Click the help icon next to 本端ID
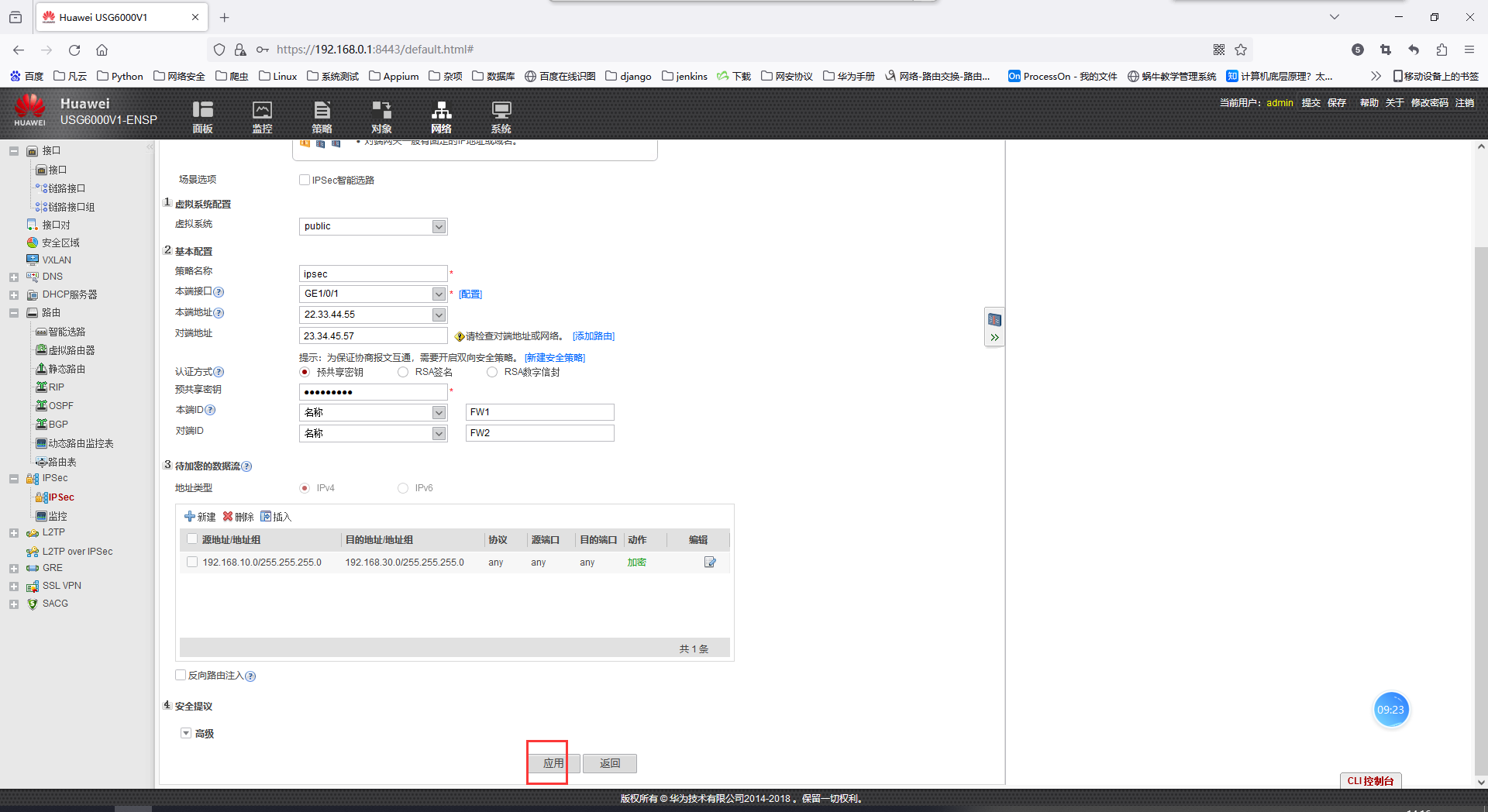Image resolution: width=1488 pixels, height=812 pixels. (210, 410)
